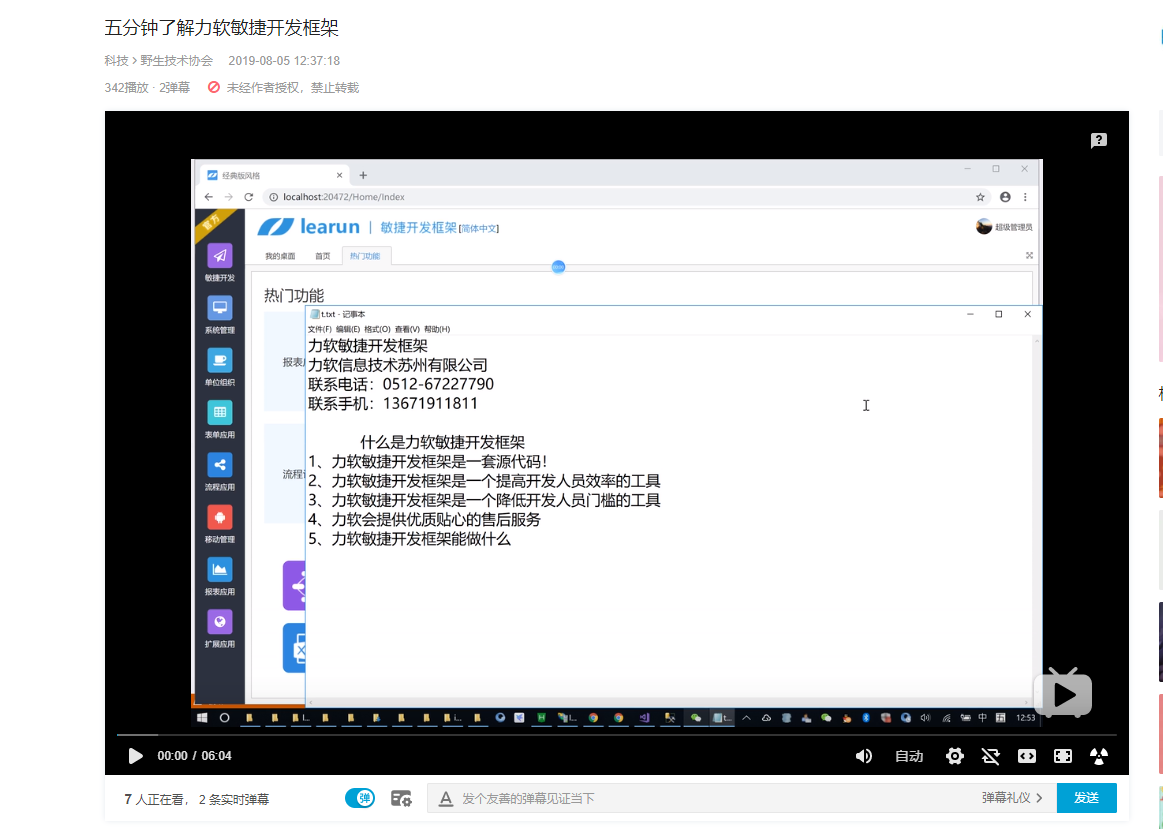Viewport: 1163px width, 829px height.
Task: Switch to the 我的桌面 tab in the video
Action: (280, 256)
